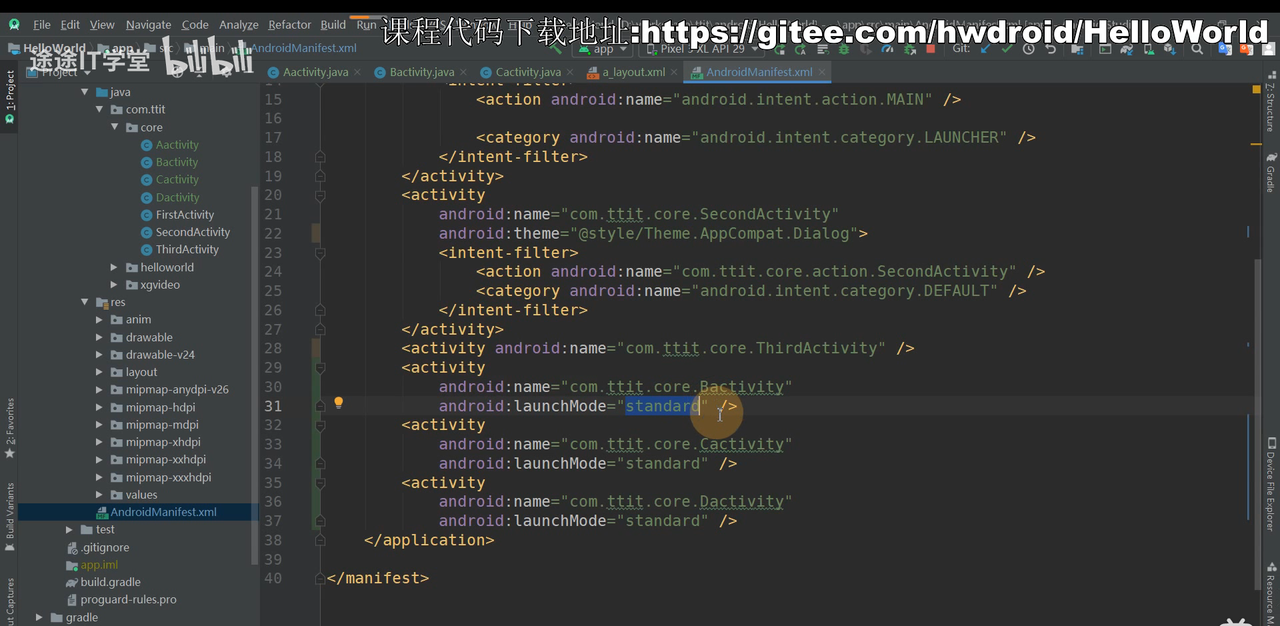
Task: Expand the test folder
Action: [69, 530]
